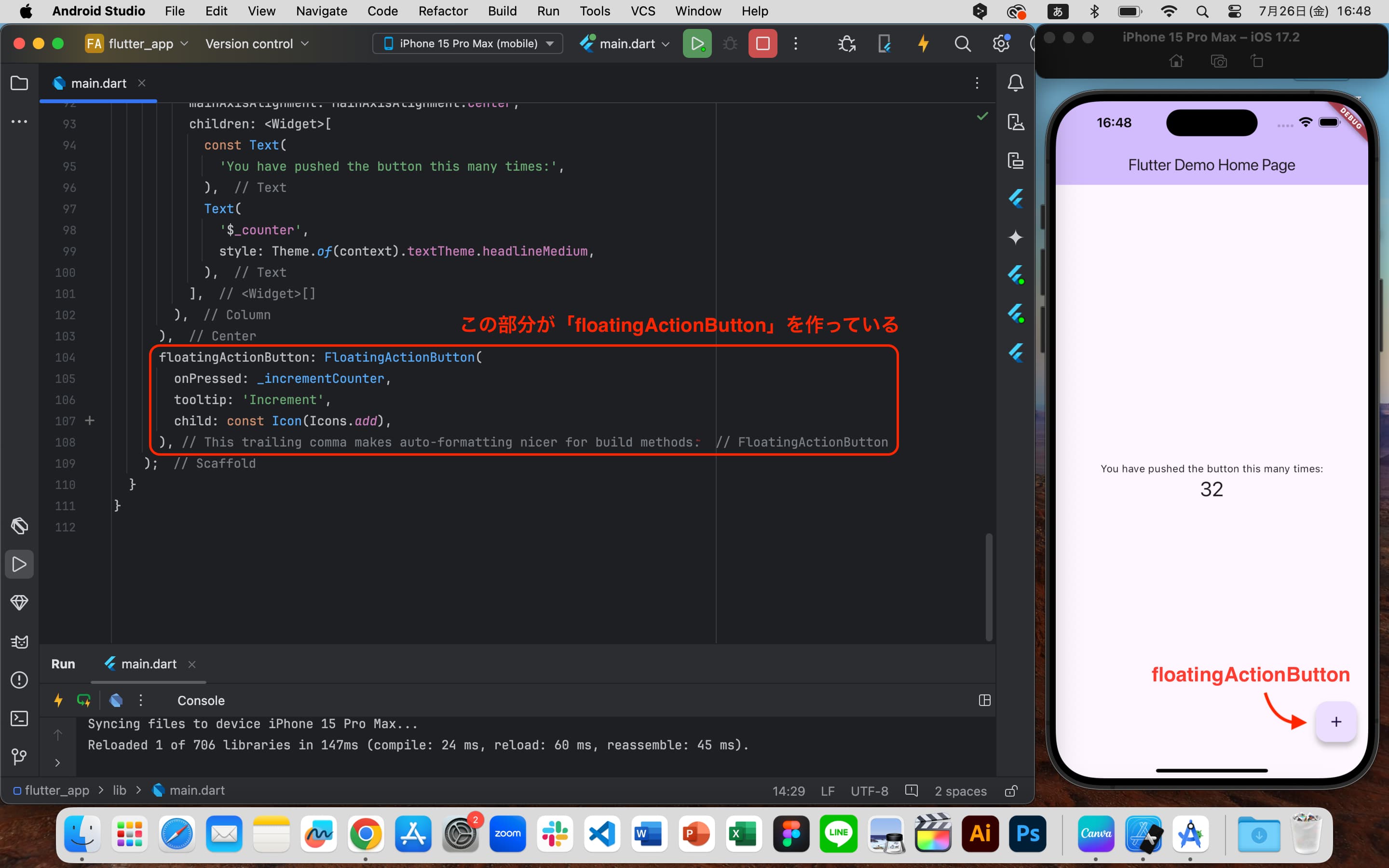Click the Search icon in top toolbar

point(962,43)
